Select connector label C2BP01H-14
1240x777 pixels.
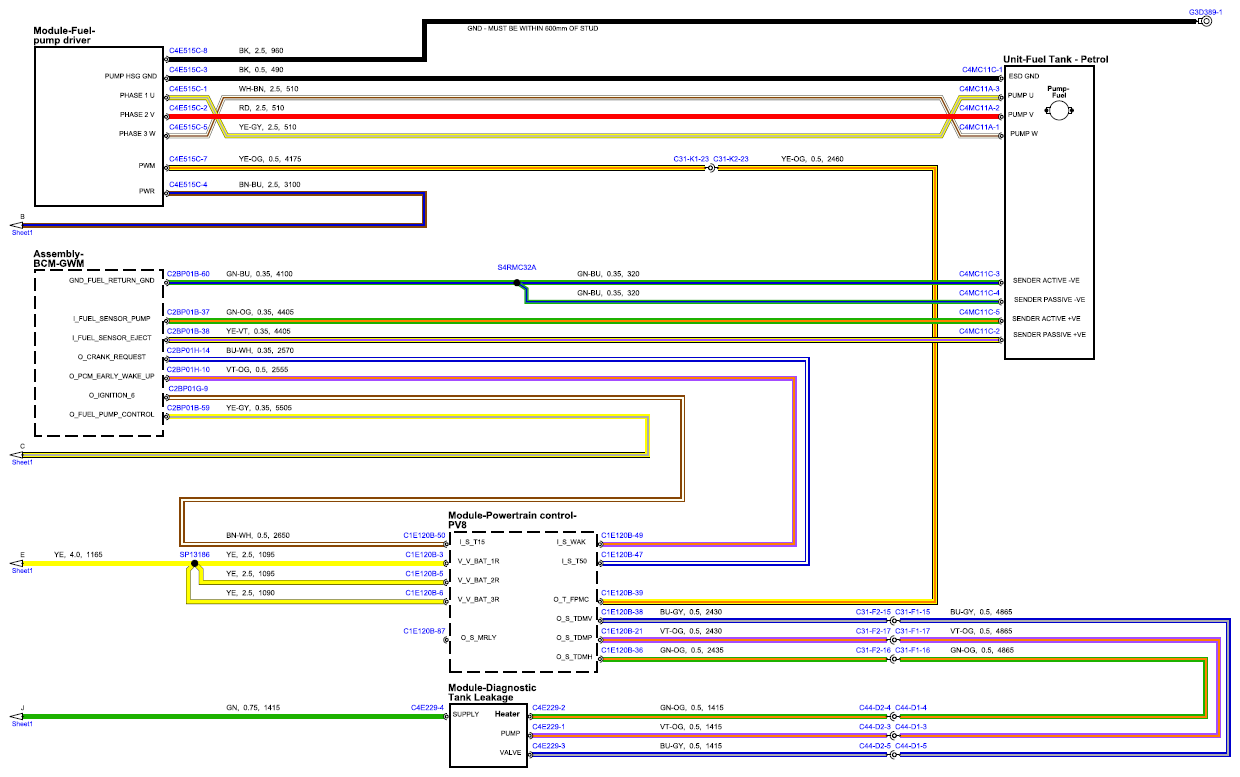pyautogui.click(x=188, y=351)
